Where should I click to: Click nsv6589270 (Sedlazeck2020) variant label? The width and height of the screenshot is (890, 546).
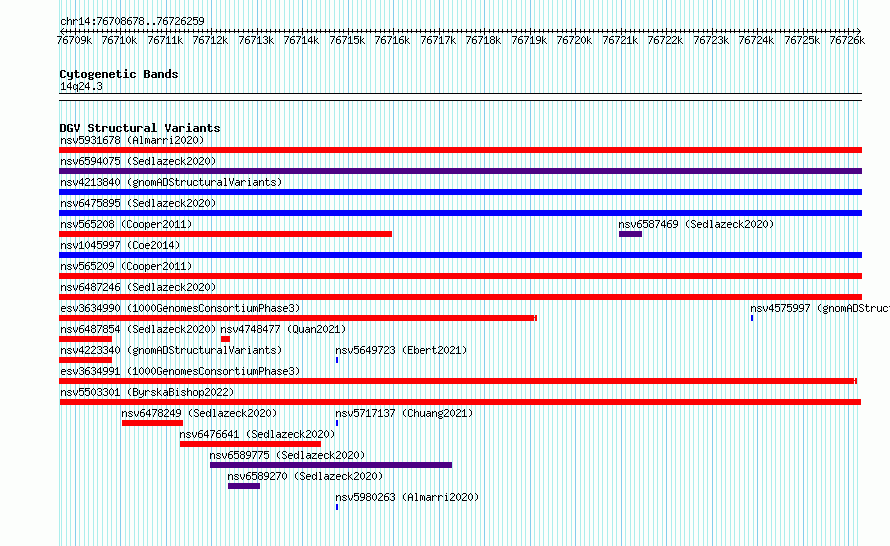click(305, 476)
